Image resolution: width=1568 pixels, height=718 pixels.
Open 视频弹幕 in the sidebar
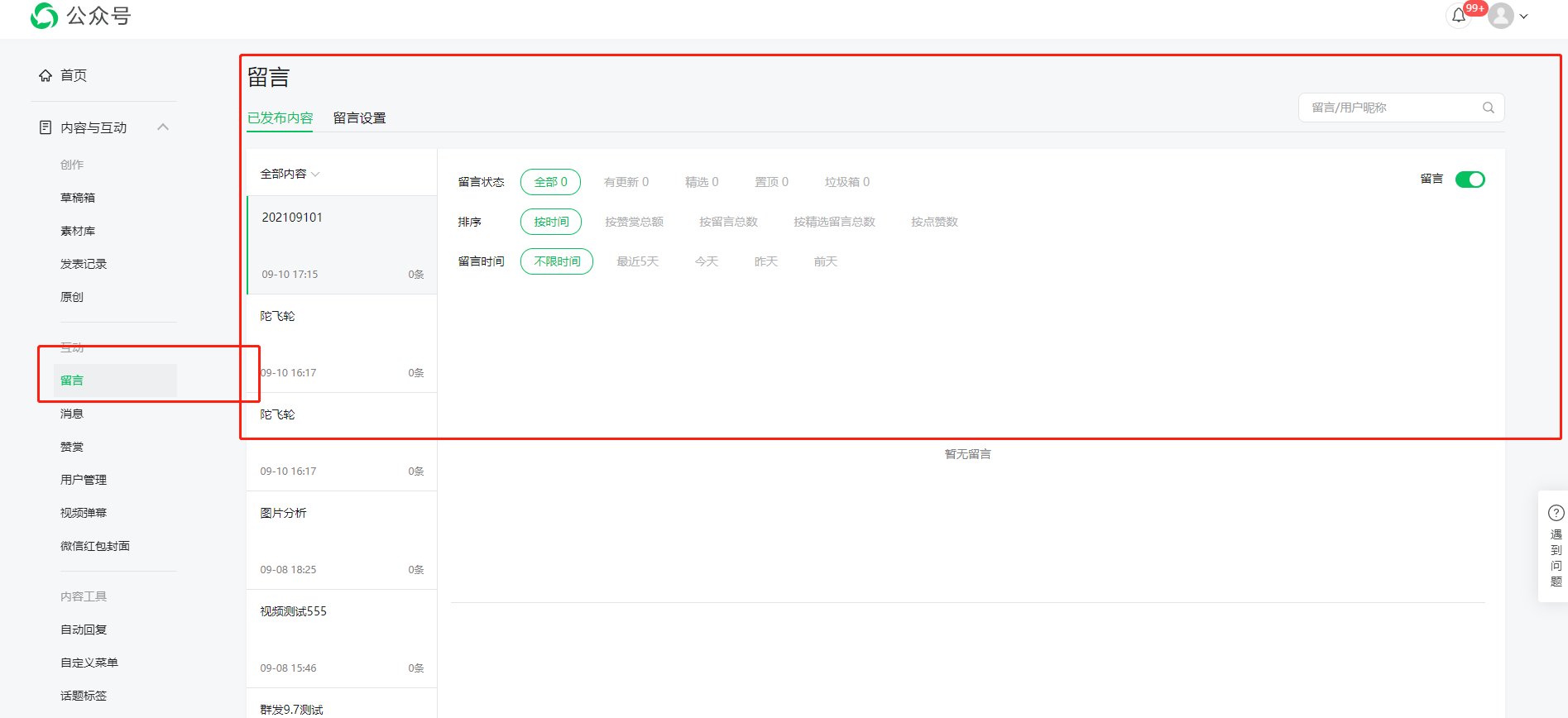pyautogui.click(x=84, y=513)
